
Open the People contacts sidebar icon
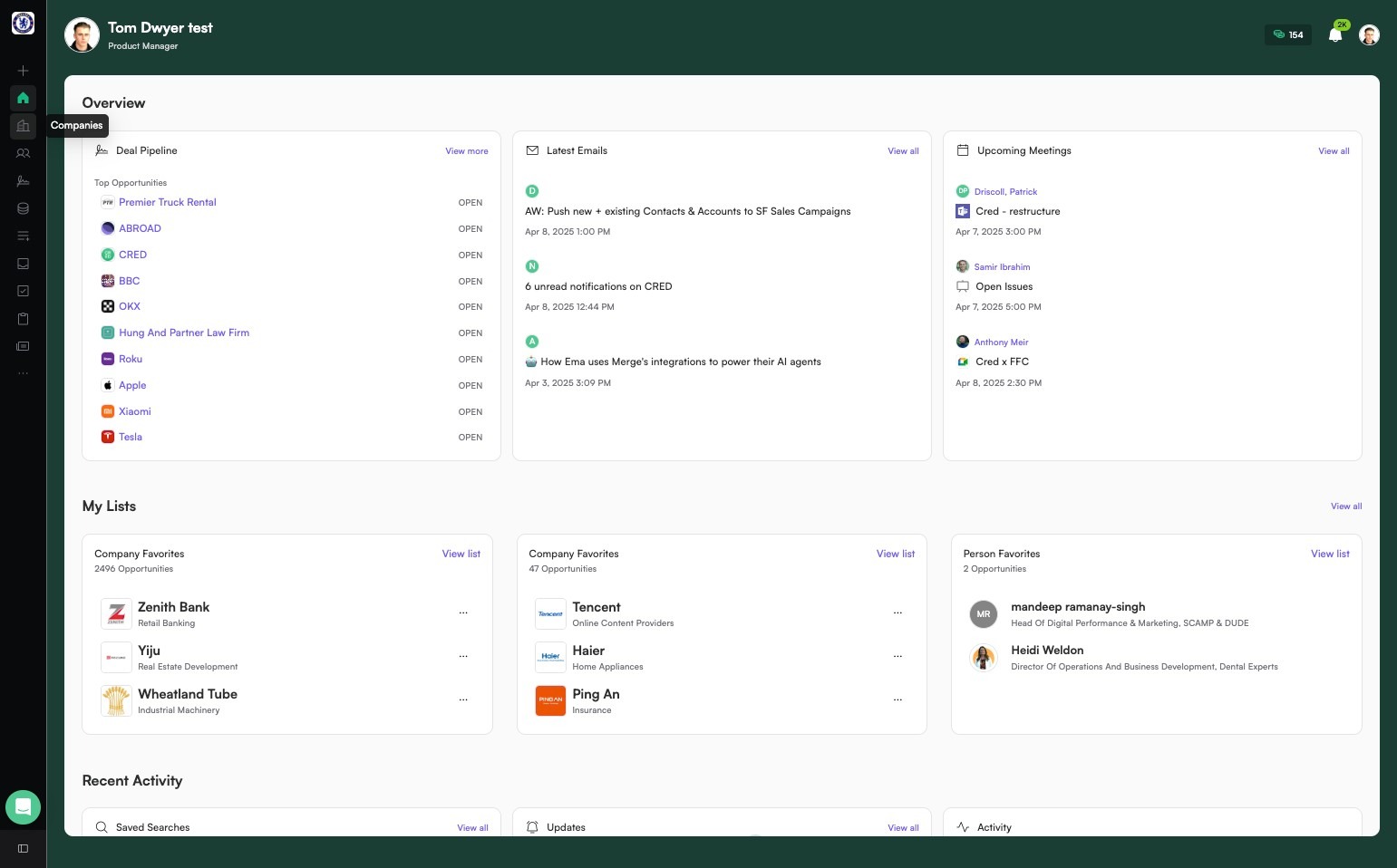pyautogui.click(x=23, y=153)
